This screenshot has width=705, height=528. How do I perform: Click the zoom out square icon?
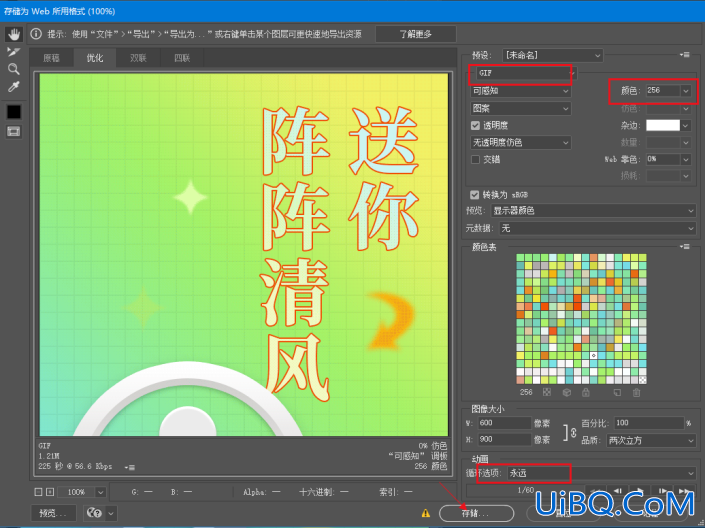tap(38, 492)
